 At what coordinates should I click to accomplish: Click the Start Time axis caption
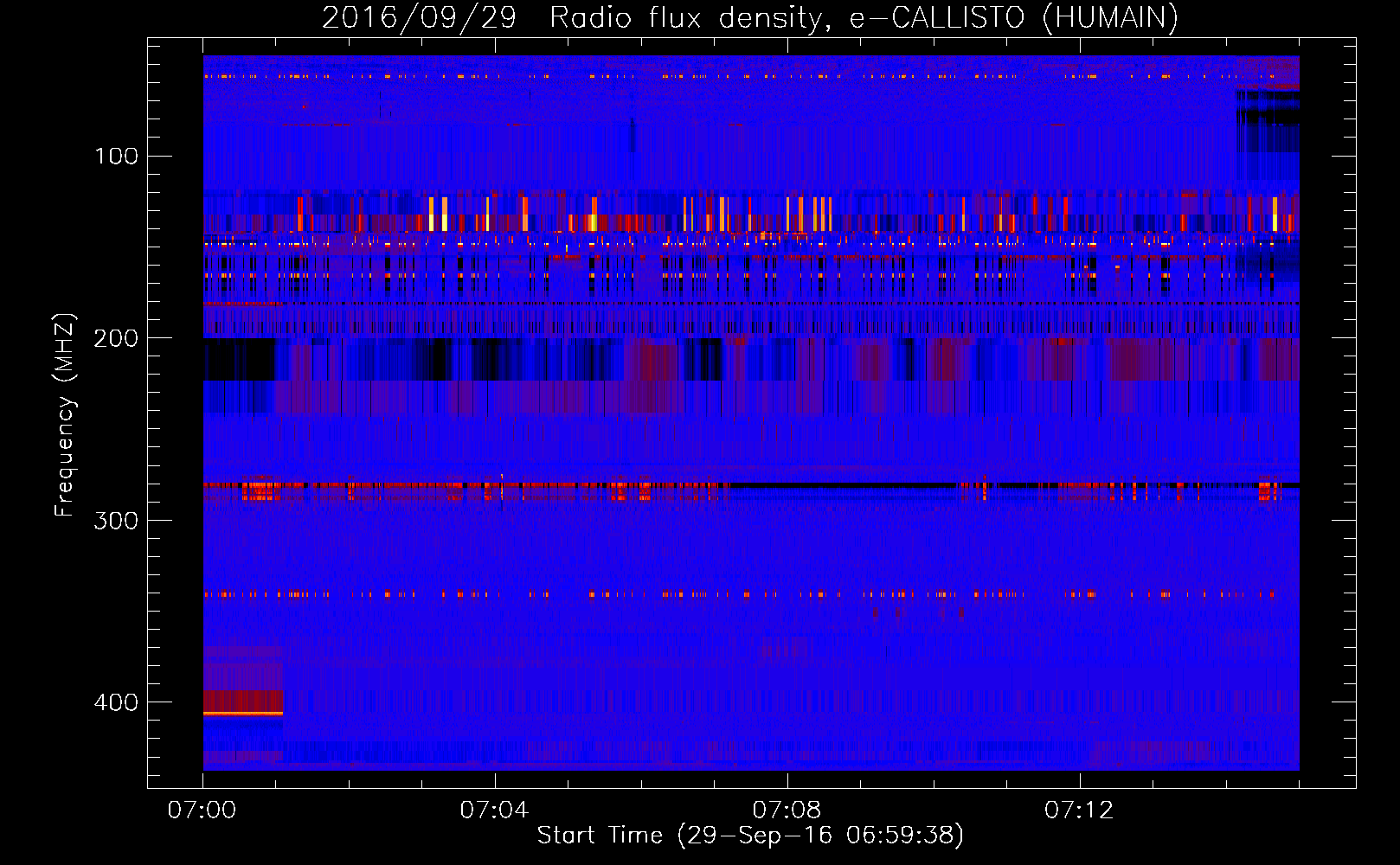click(x=750, y=836)
